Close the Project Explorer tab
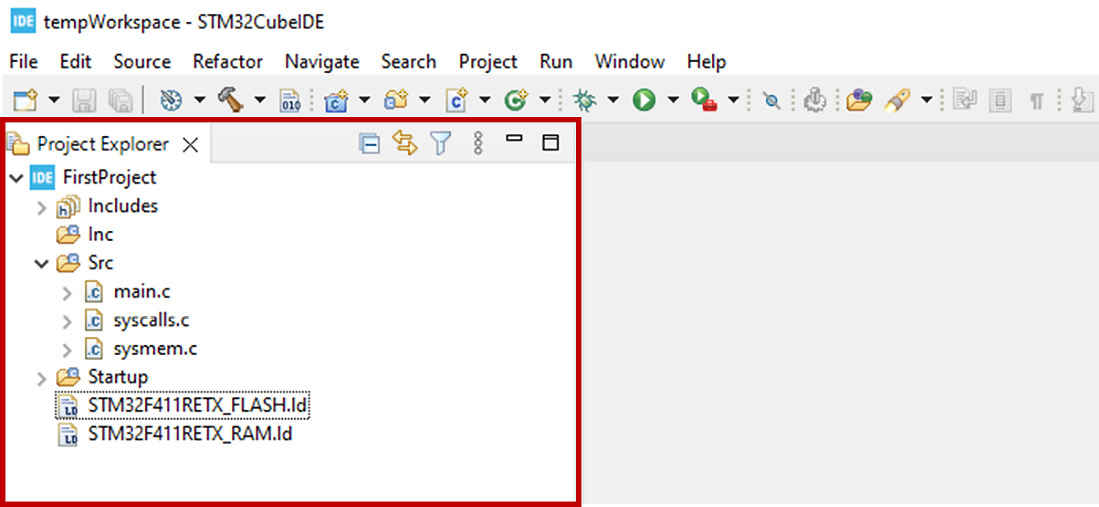Viewport: 1099px width, 507px height. coord(191,145)
